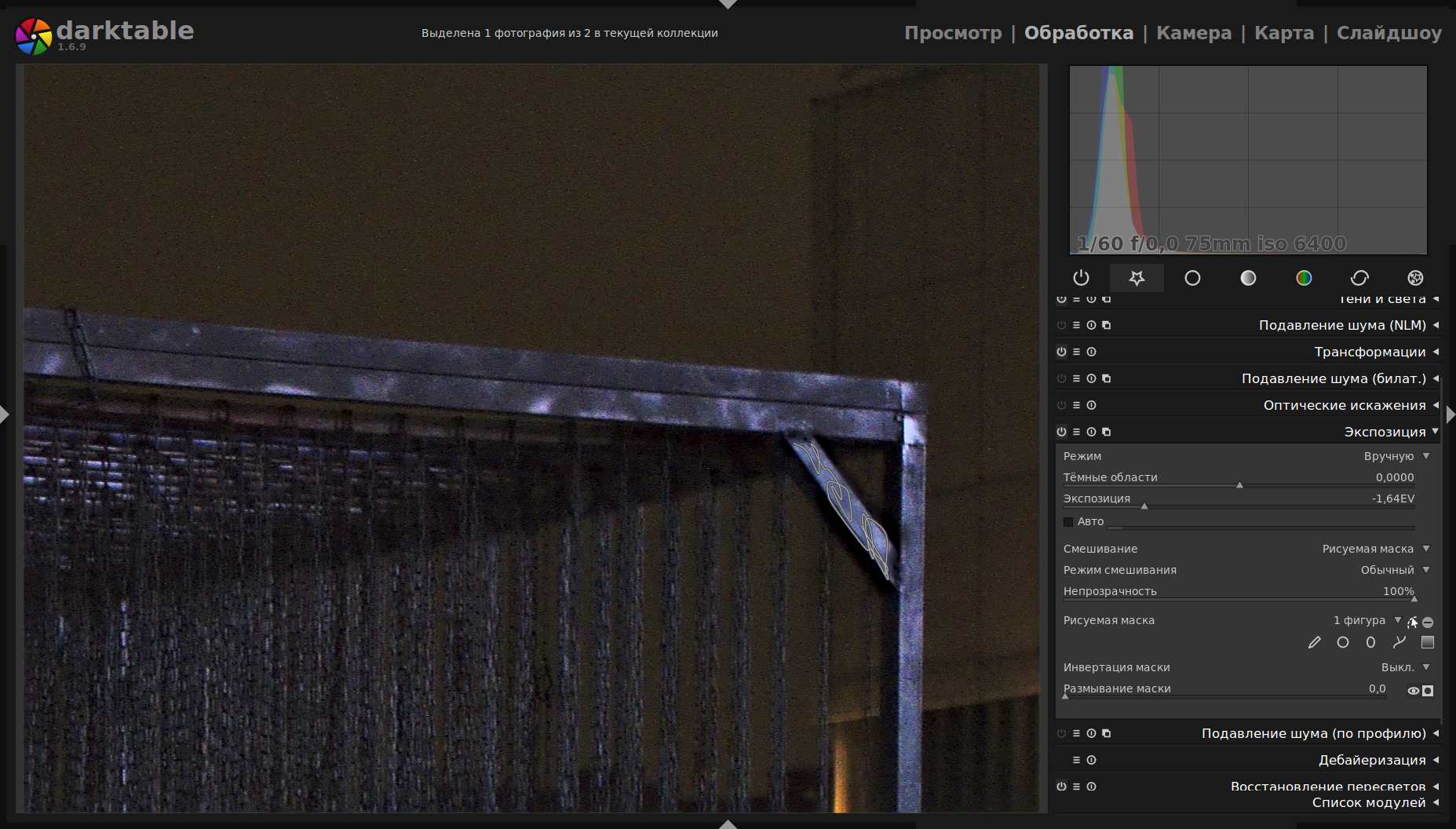This screenshot has width=1456, height=829.
Task: Enable Подавление шума (NLM) module
Action: tap(1061, 325)
